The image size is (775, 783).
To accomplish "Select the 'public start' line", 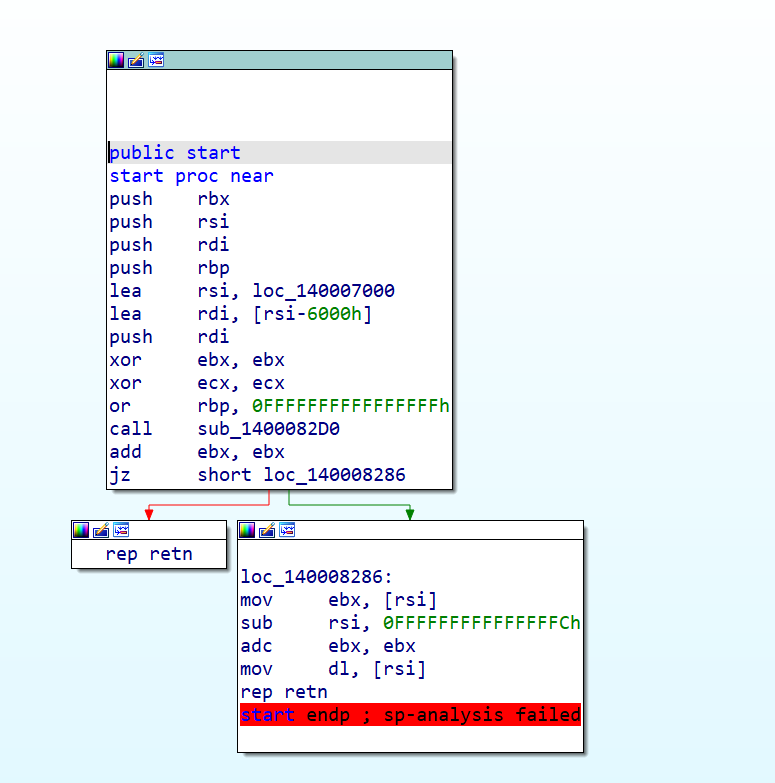I will (280, 152).
